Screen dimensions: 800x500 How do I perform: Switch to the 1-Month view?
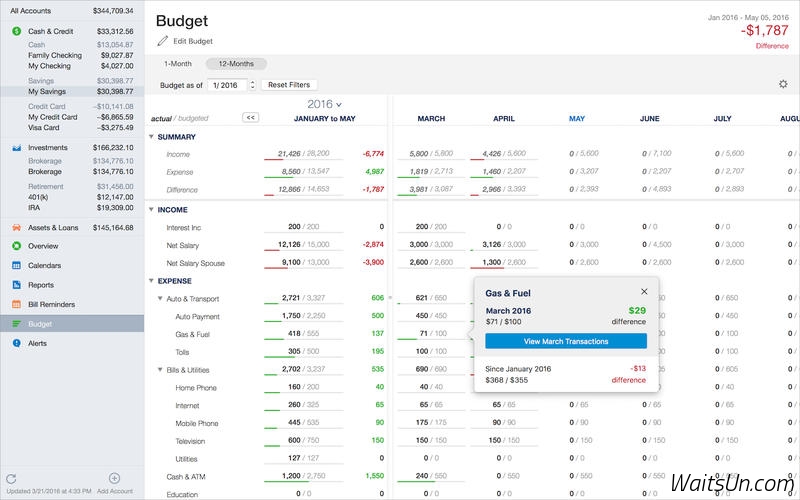[177, 64]
